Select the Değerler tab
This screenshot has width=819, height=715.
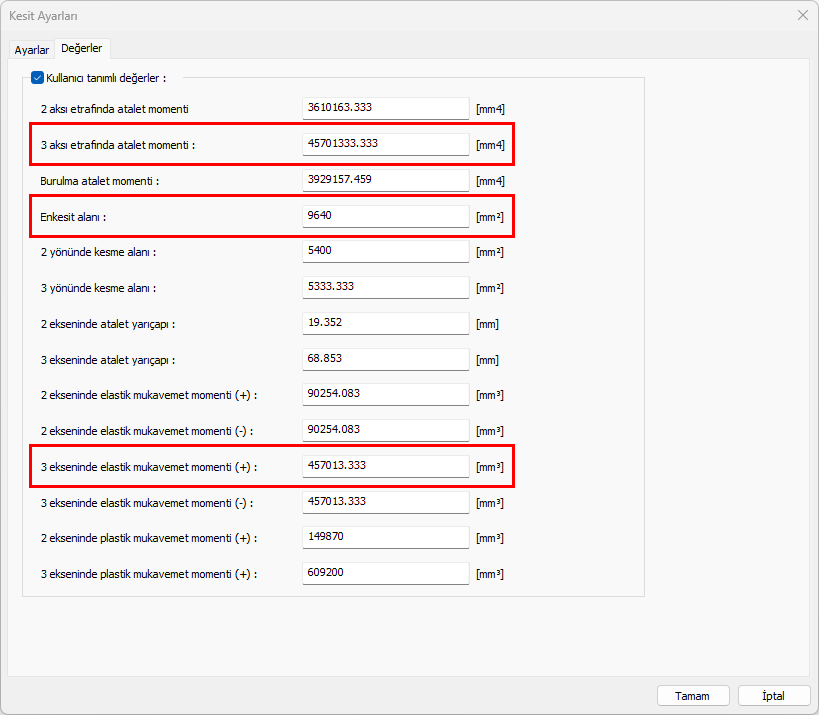[81, 48]
